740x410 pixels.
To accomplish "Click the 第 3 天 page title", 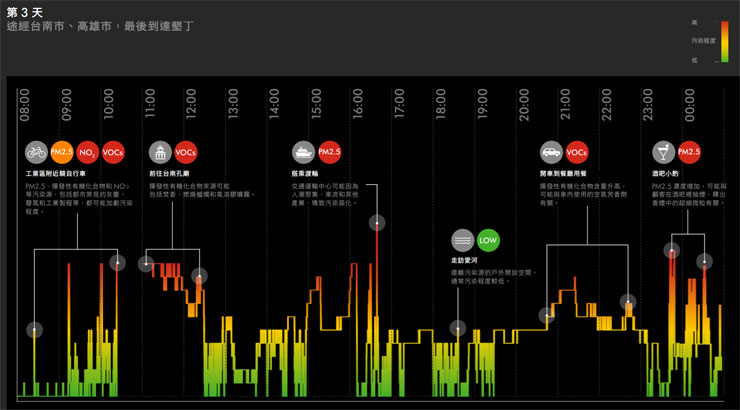I will click(25, 10).
